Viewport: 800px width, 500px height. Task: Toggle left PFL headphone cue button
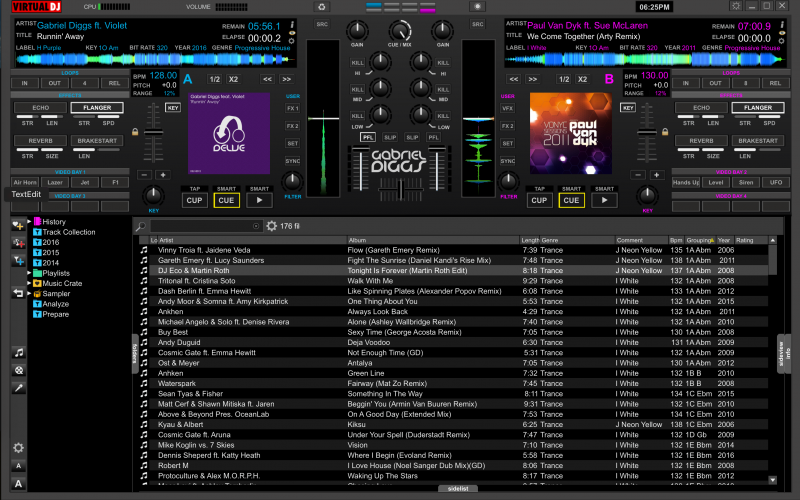click(367, 137)
